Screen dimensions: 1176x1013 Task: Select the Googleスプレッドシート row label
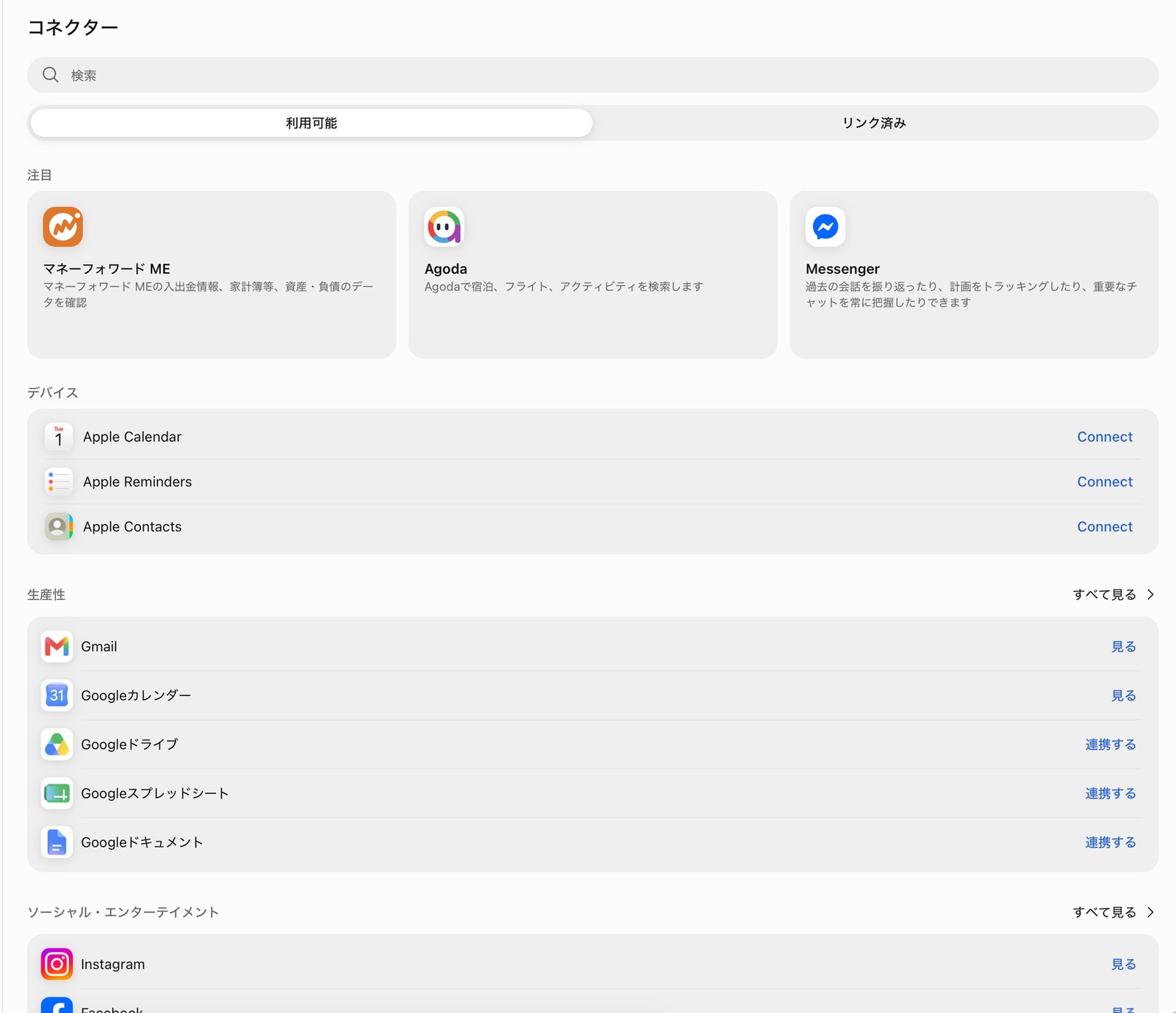click(x=155, y=793)
